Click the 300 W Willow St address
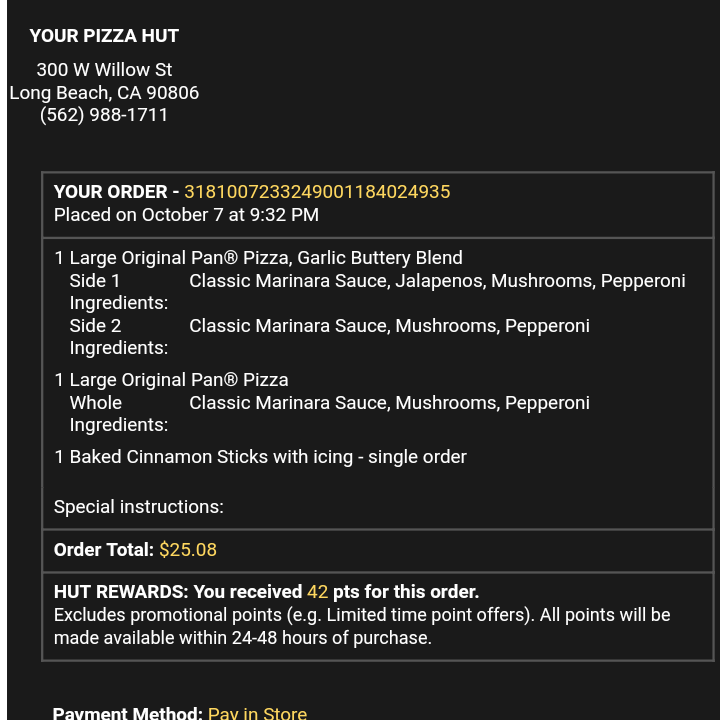Image resolution: width=720 pixels, height=720 pixels. (x=104, y=70)
